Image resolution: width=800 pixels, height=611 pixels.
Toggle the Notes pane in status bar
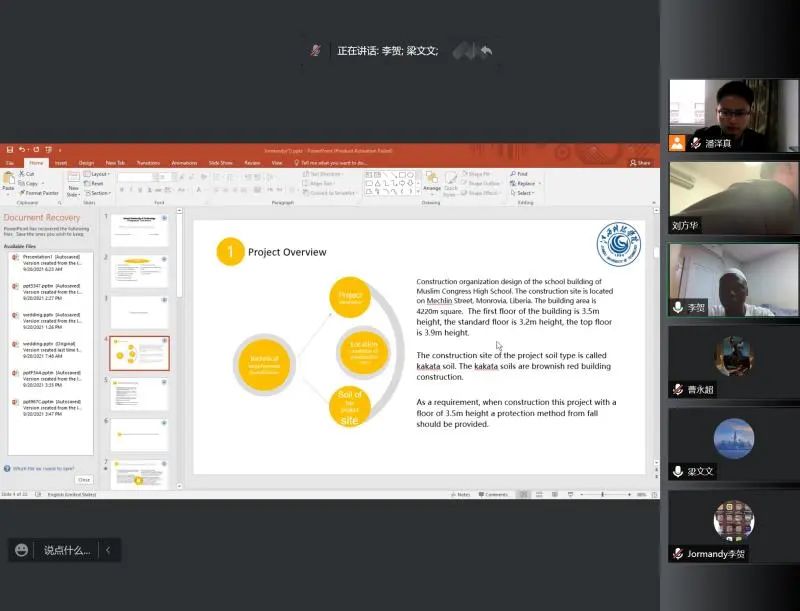[461, 495]
